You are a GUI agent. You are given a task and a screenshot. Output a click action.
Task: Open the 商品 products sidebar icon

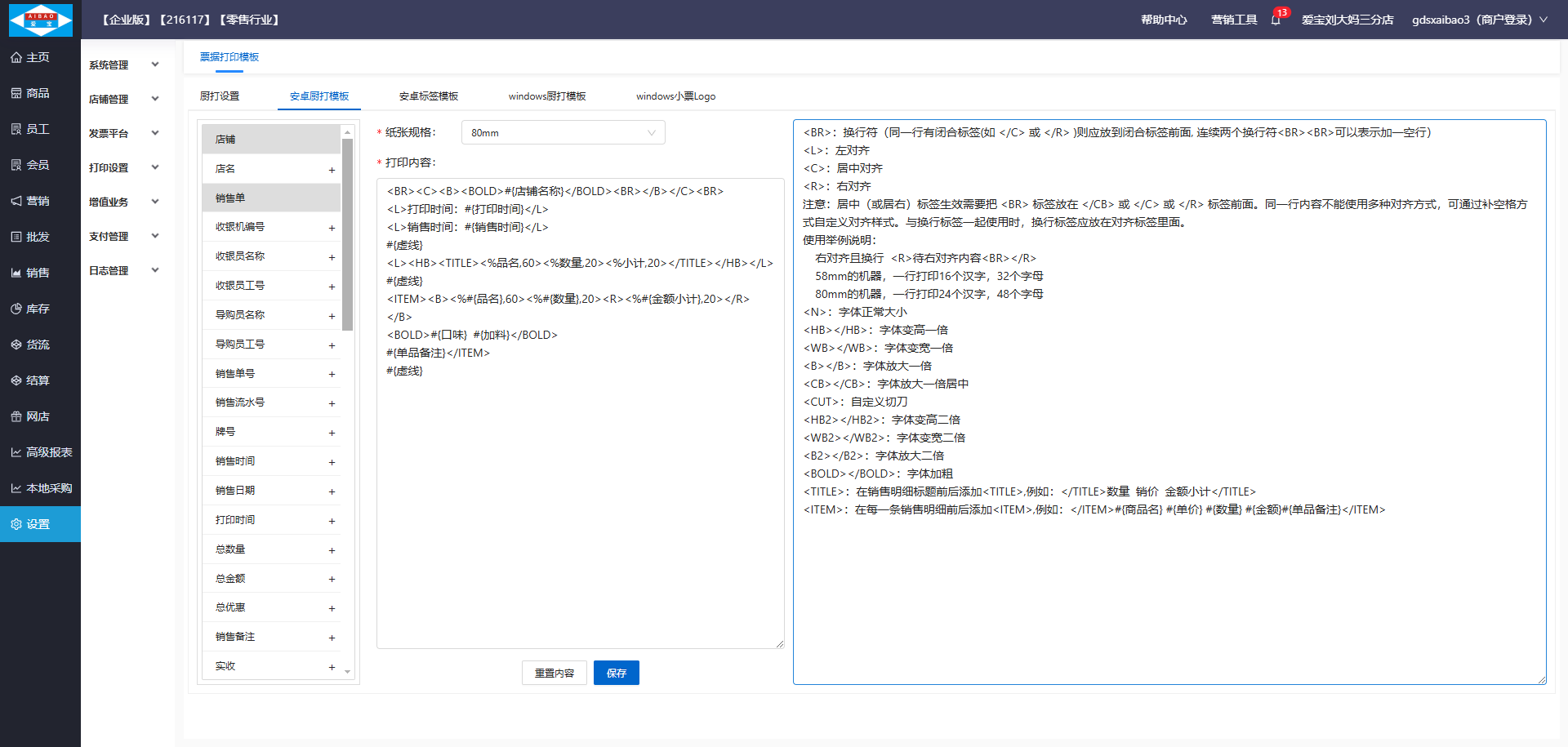16,94
